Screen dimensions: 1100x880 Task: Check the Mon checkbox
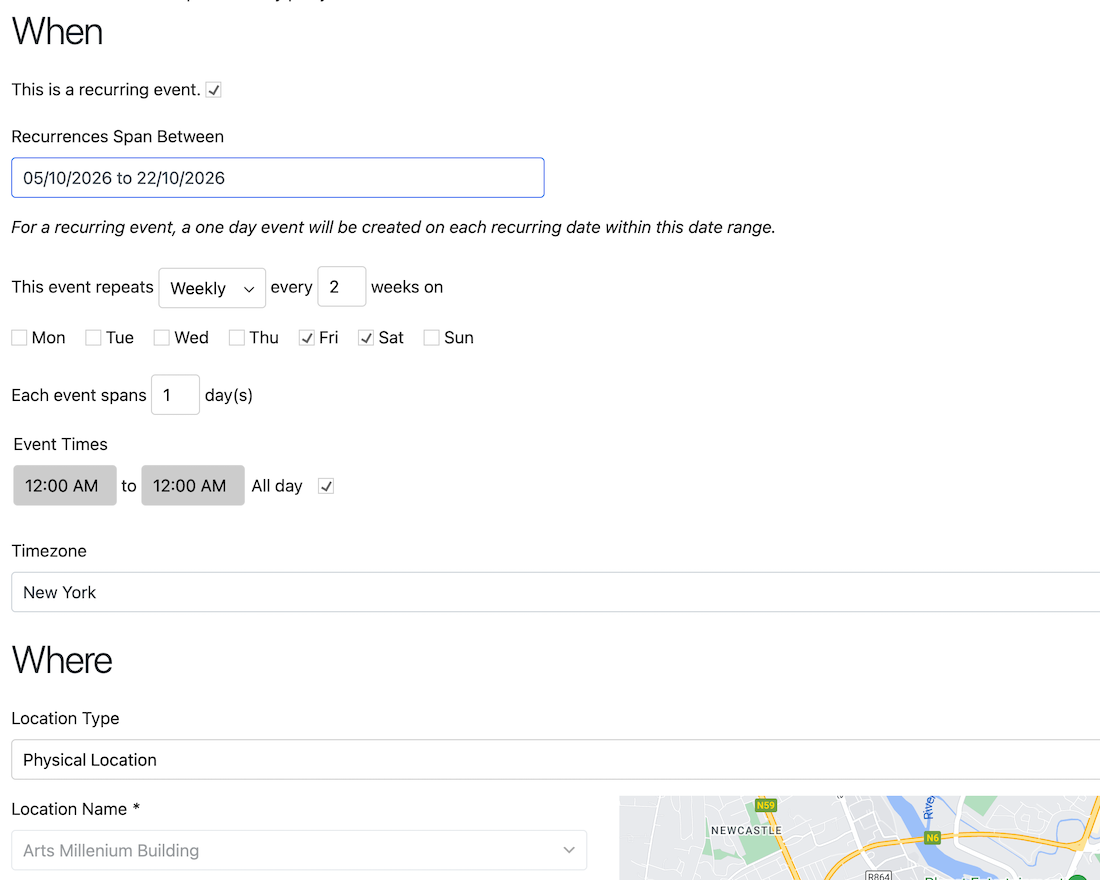[20, 338]
